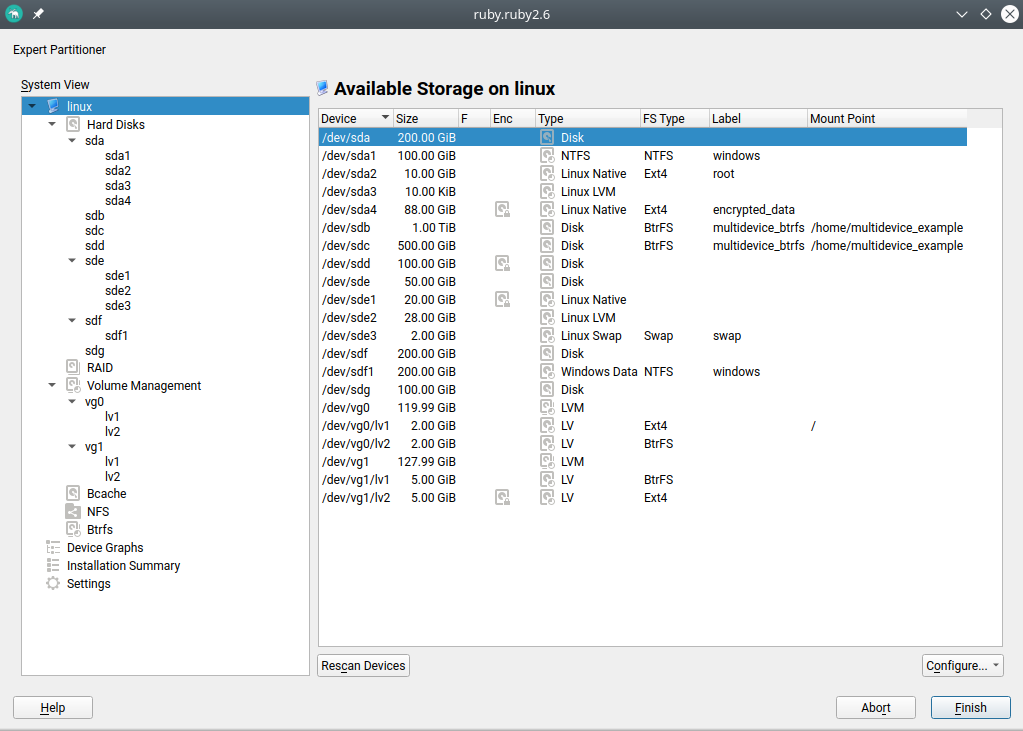The width and height of the screenshot is (1023, 731).
Task: Collapse the Hard Disks tree node
Action: tap(52, 125)
